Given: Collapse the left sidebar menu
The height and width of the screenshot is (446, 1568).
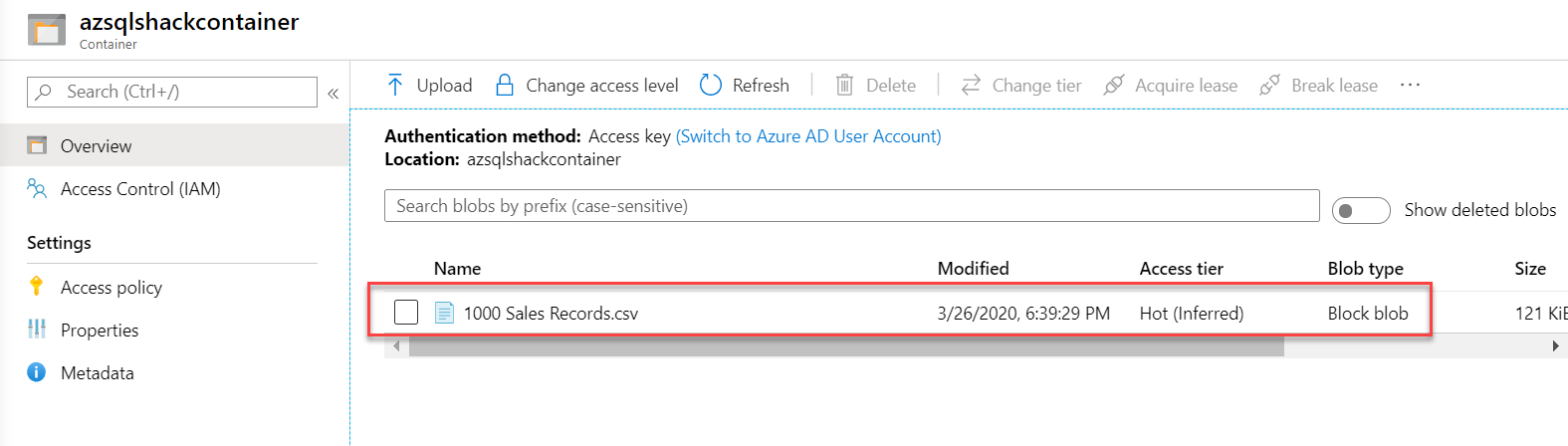Looking at the screenshot, I should [334, 93].
